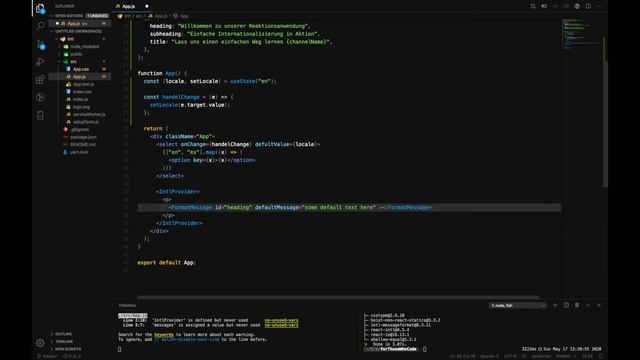This screenshot has height=360, width=640.
Task: Click the '1 UNSAVED' badge
Action: click(97, 16)
